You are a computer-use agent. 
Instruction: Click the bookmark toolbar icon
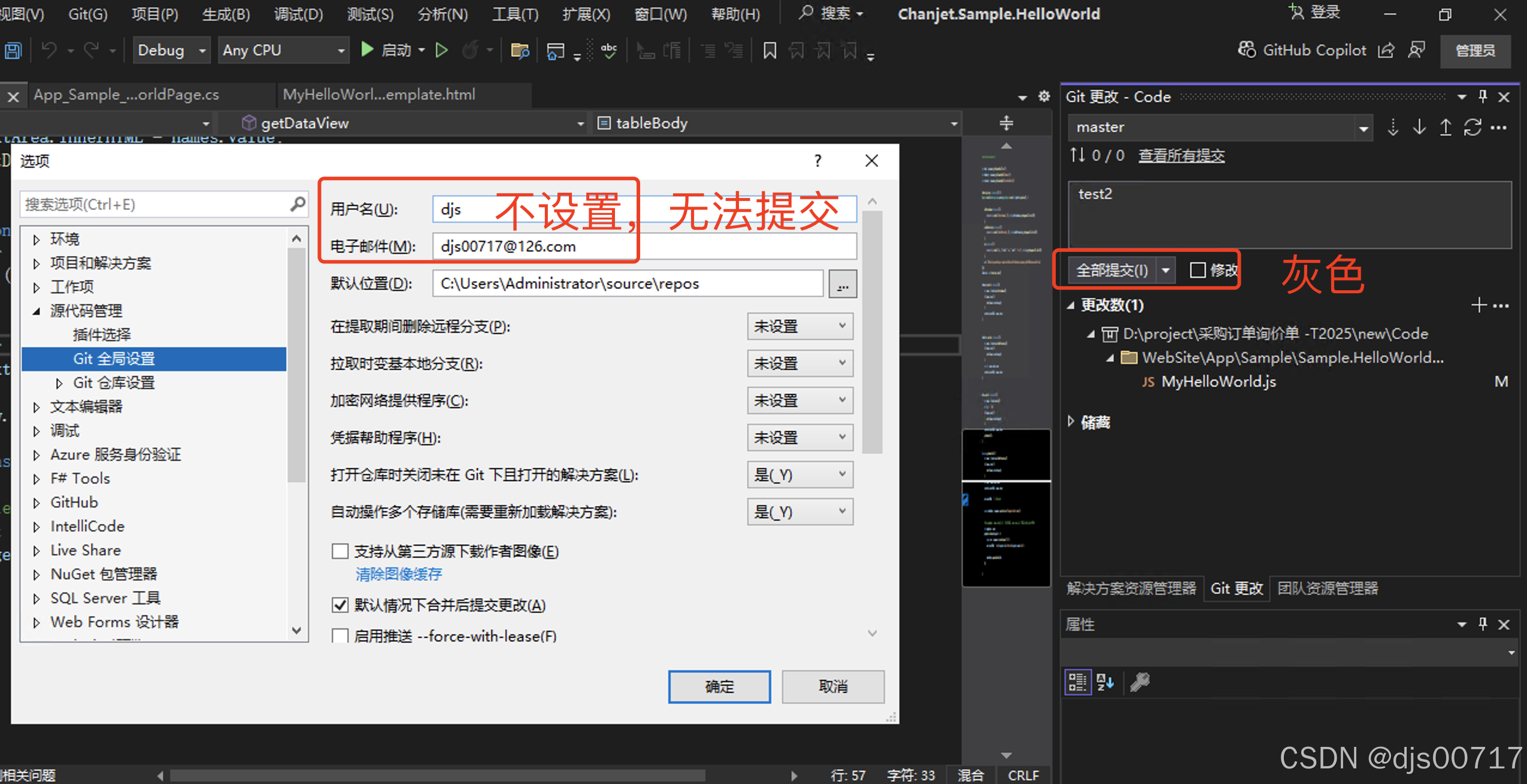tap(769, 51)
